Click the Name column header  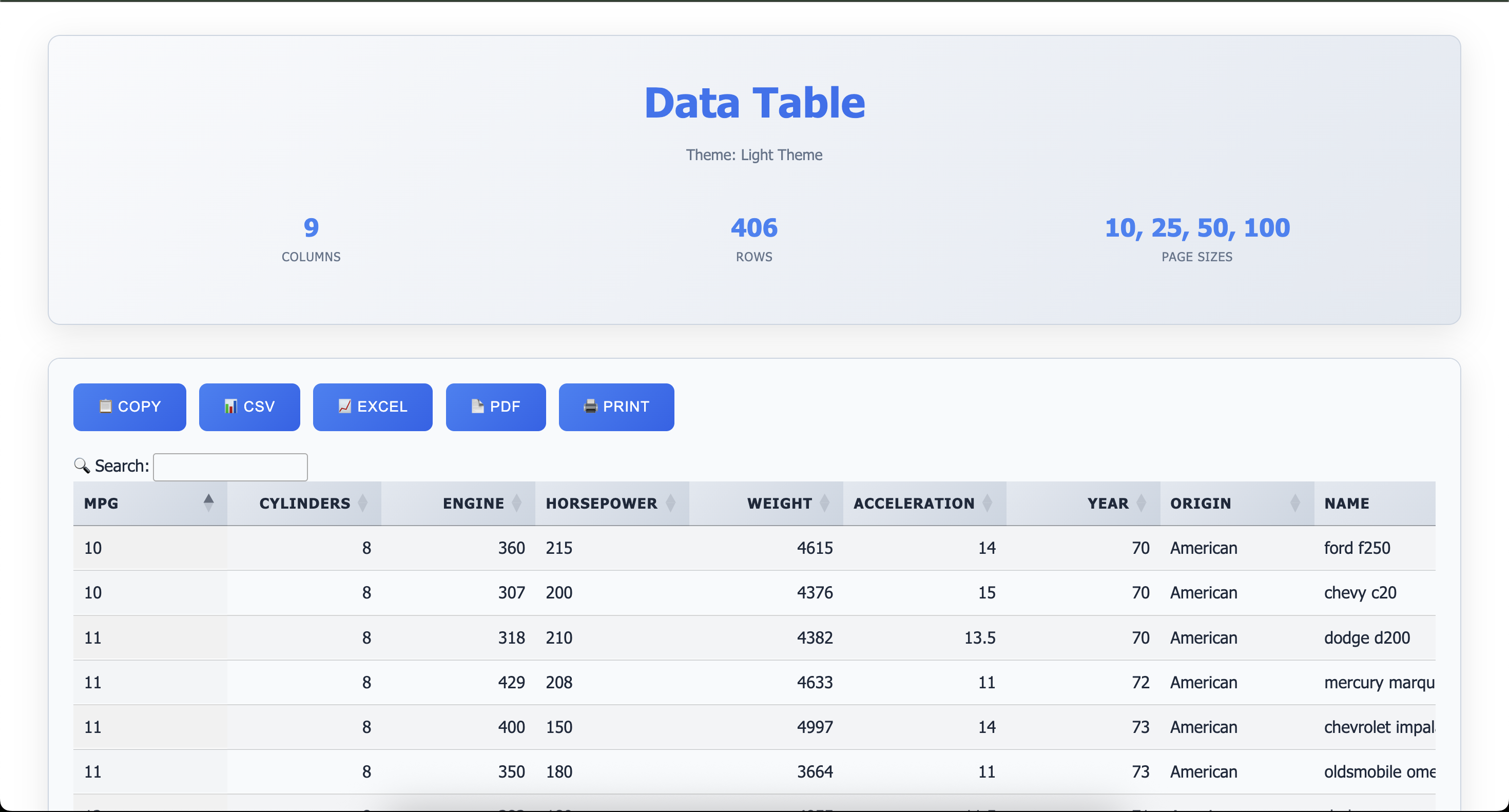click(x=1347, y=503)
